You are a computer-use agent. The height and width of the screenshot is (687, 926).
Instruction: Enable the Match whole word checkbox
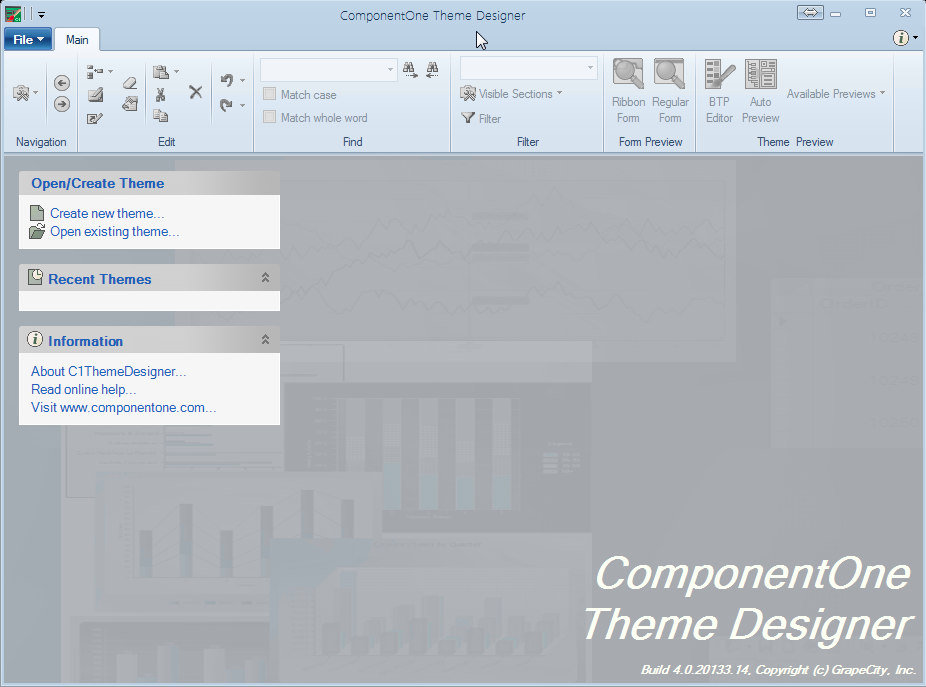(x=269, y=117)
